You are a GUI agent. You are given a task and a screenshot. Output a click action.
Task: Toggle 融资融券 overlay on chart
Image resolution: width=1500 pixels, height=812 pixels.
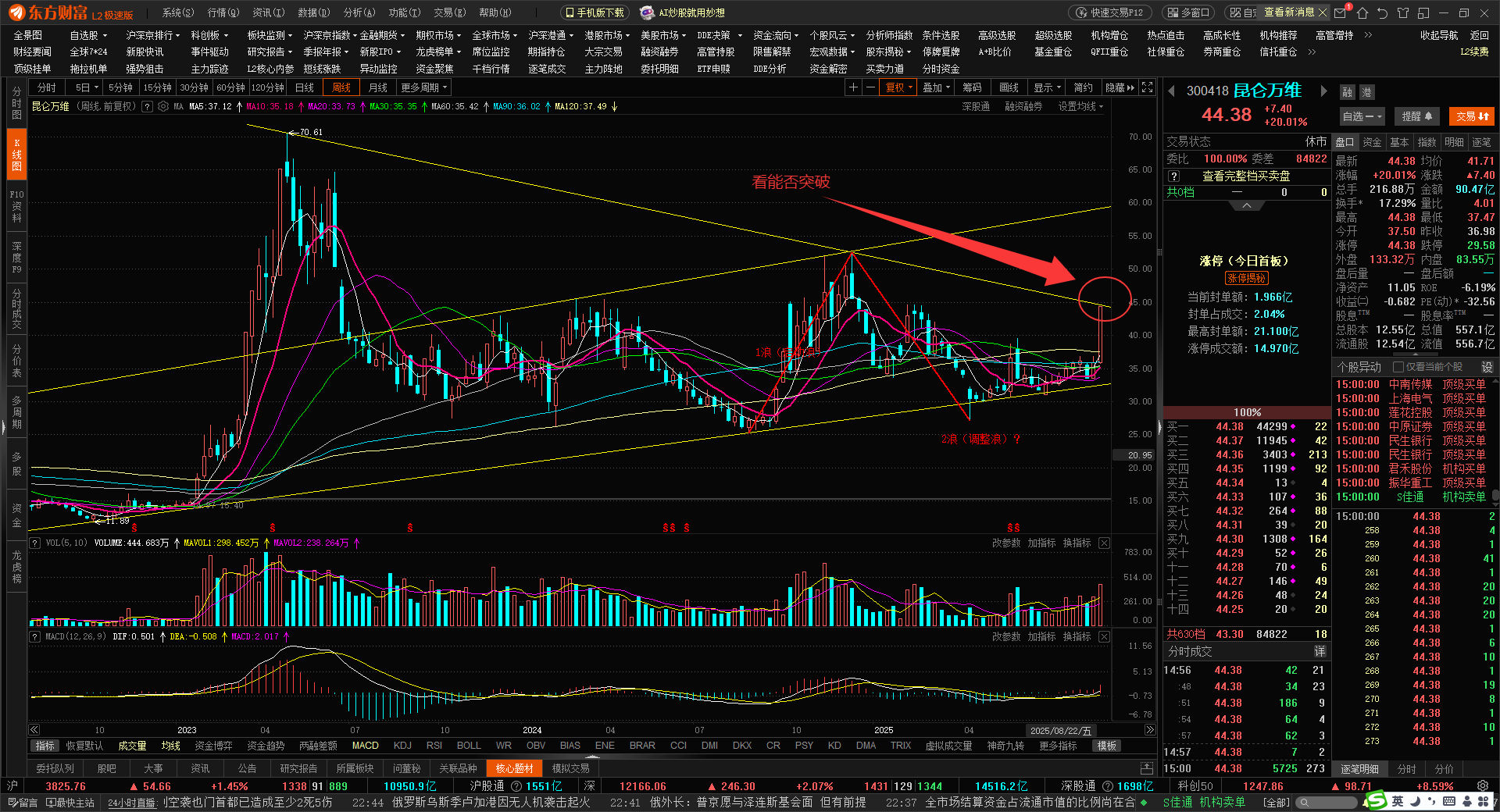point(1023,107)
